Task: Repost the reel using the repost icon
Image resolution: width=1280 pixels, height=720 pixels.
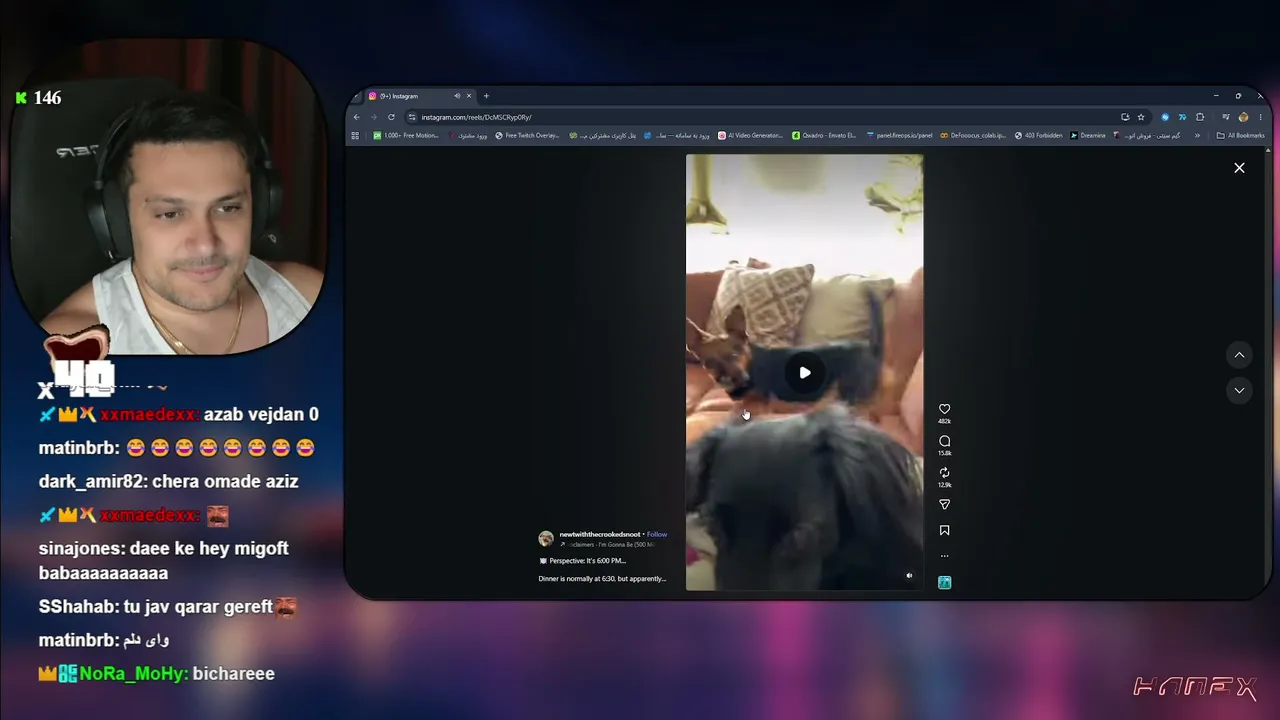Action: (x=944, y=473)
